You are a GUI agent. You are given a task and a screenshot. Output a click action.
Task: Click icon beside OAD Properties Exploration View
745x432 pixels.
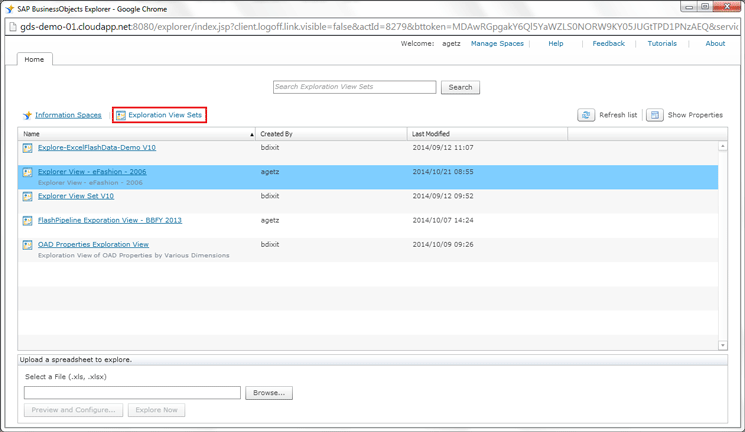pos(28,245)
